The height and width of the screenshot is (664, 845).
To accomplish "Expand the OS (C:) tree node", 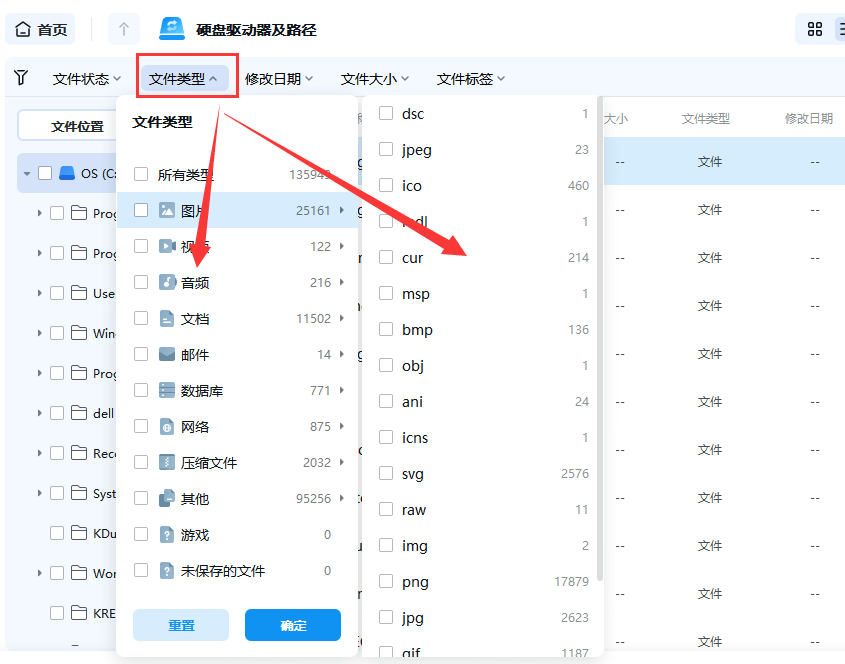I will 26,172.
